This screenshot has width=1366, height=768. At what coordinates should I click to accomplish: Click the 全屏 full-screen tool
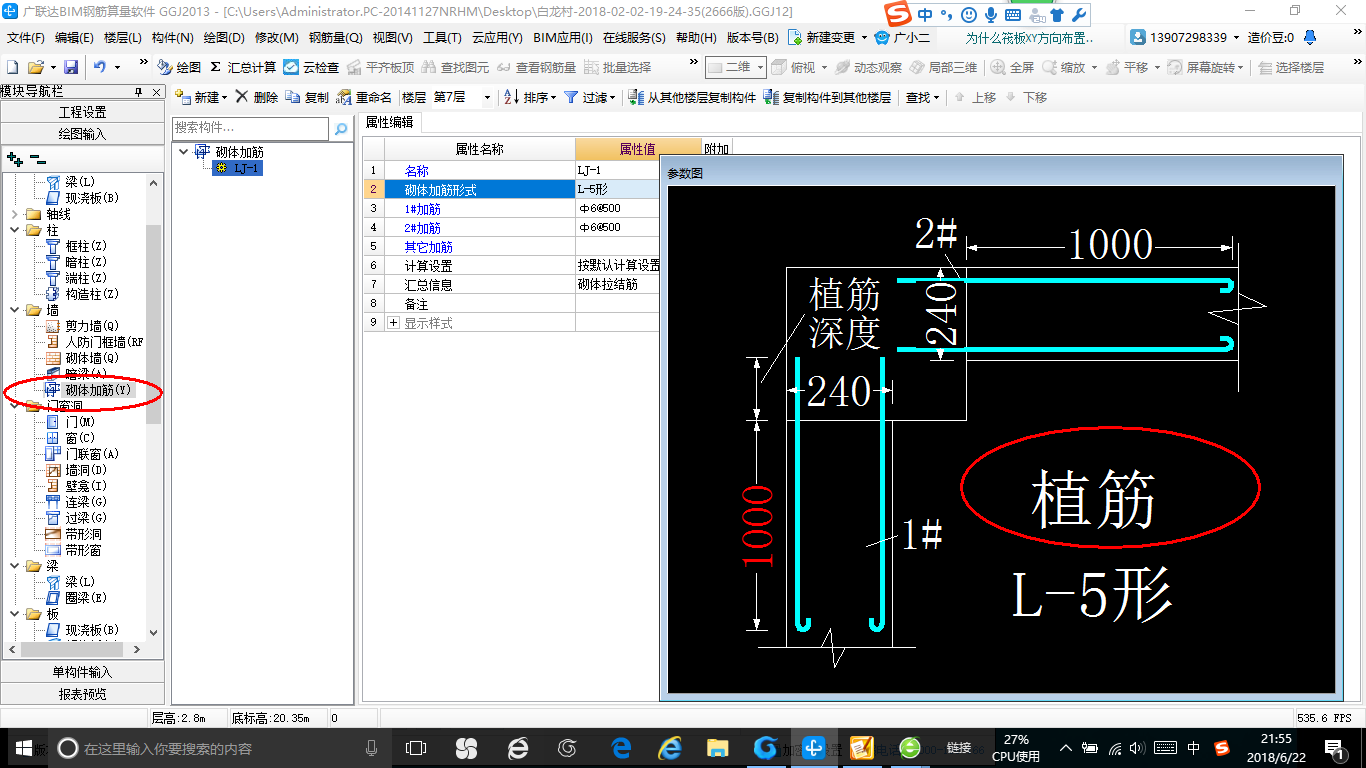pyautogui.click(x=1012, y=67)
